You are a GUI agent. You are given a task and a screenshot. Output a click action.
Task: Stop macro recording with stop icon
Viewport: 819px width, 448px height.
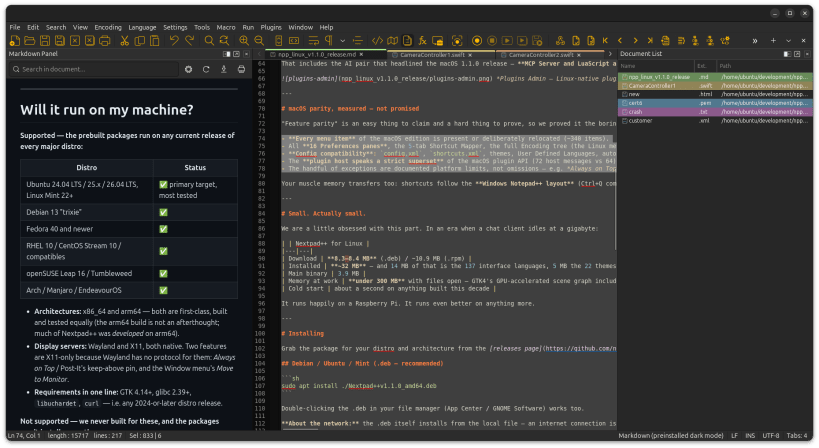pos(492,41)
